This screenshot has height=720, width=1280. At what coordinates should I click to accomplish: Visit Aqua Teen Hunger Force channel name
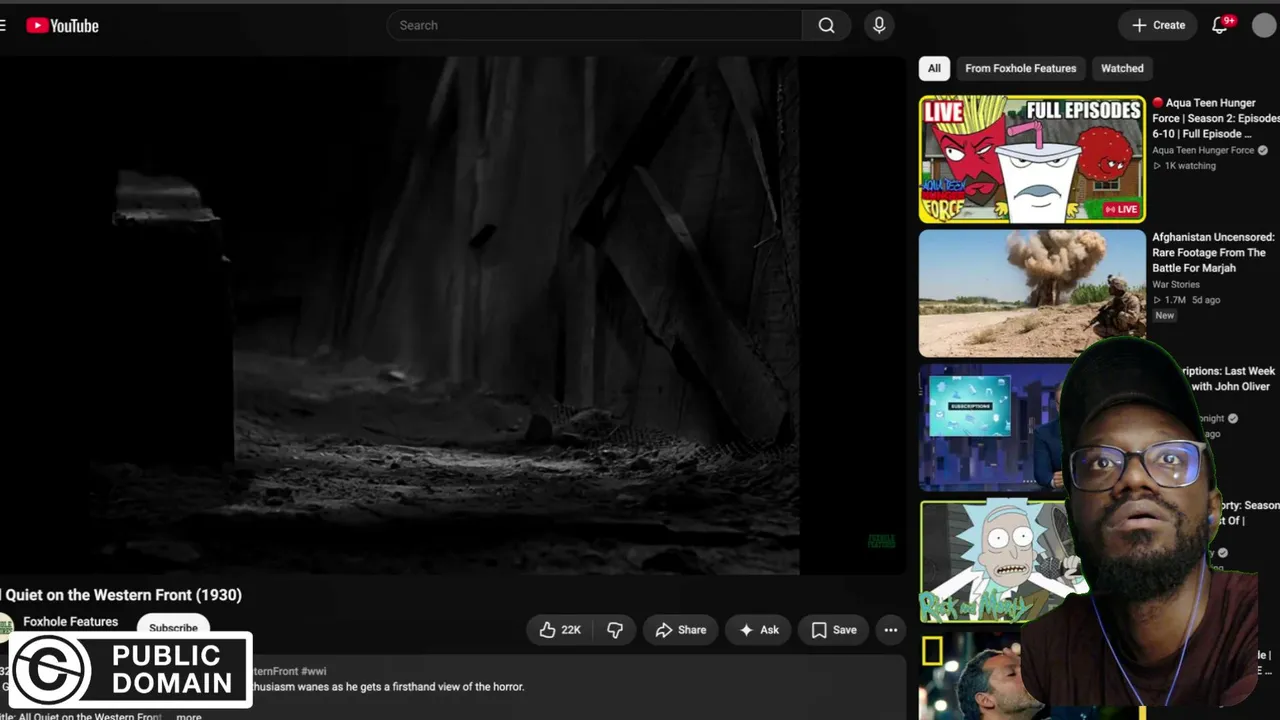point(1203,151)
